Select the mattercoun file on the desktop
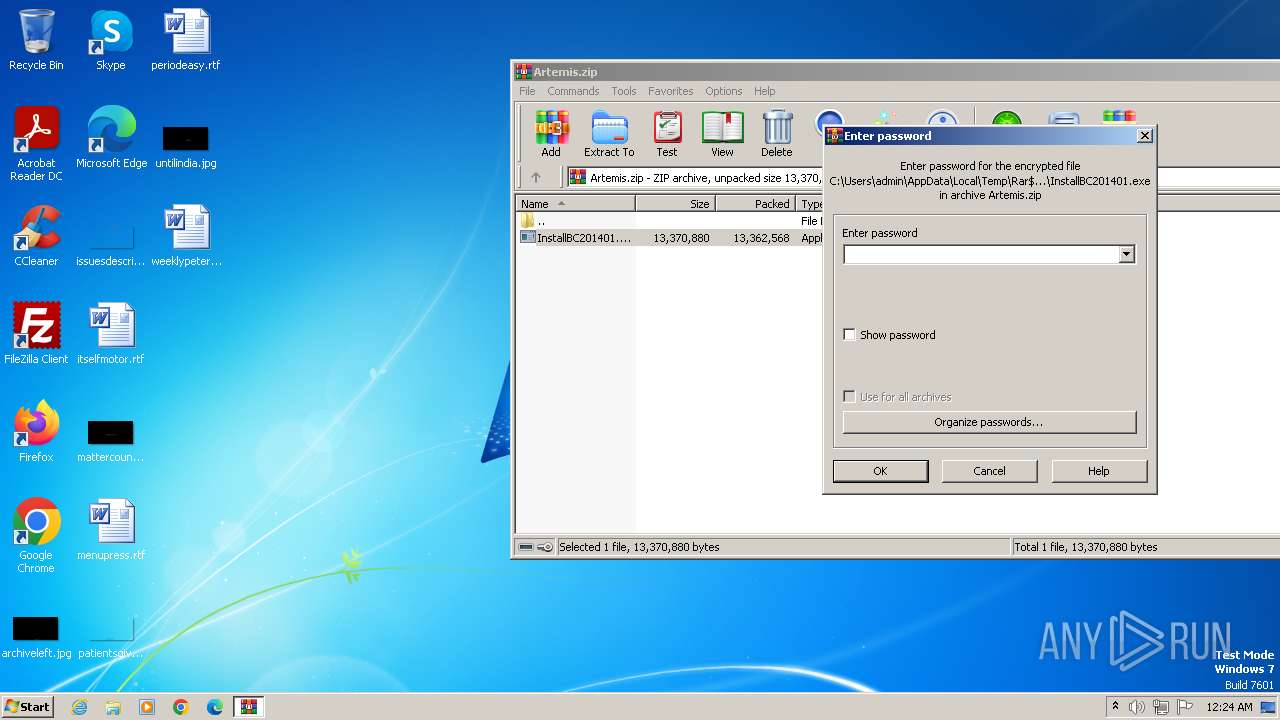 pos(111,440)
